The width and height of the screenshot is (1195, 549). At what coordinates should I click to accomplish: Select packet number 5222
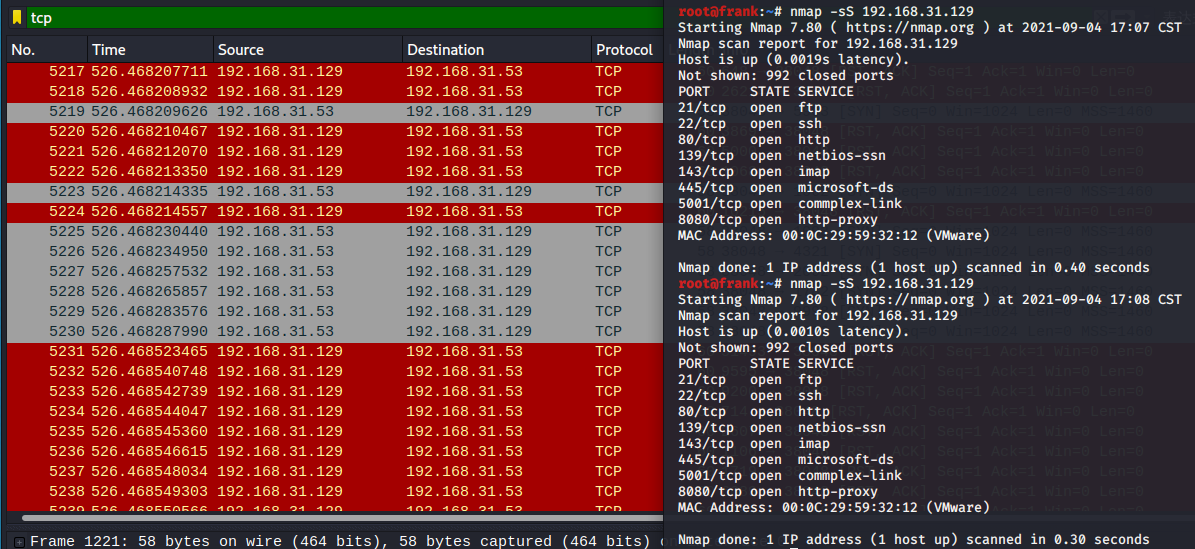(x=335, y=172)
